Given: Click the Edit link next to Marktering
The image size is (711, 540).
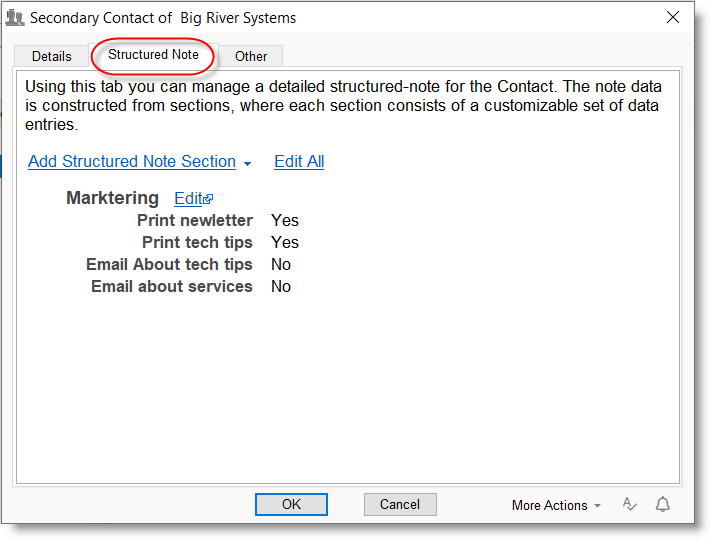Looking at the screenshot, I should click(x=188, y=198).
